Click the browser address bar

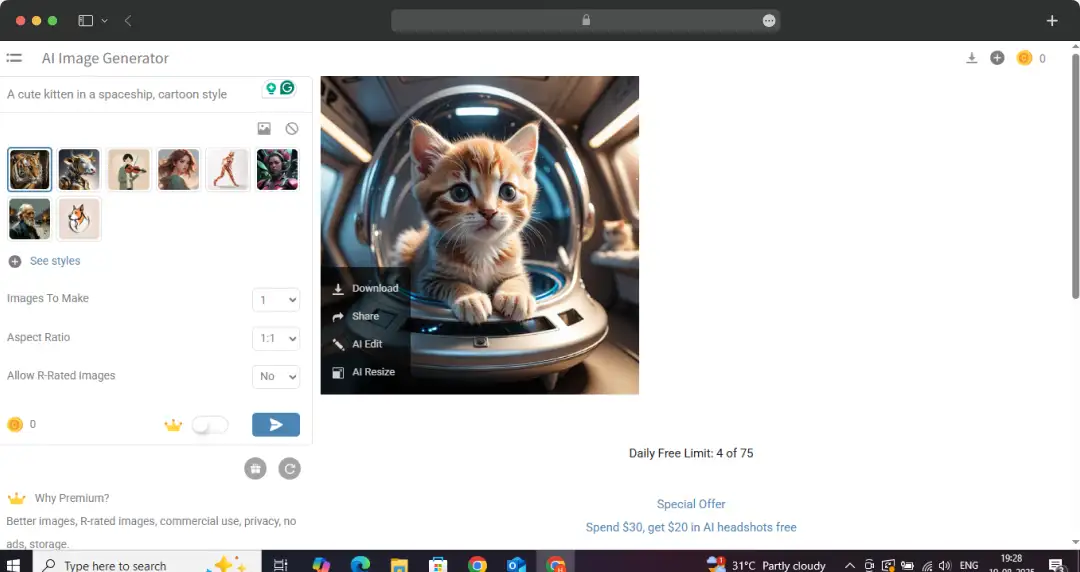[x=585, y=21]
